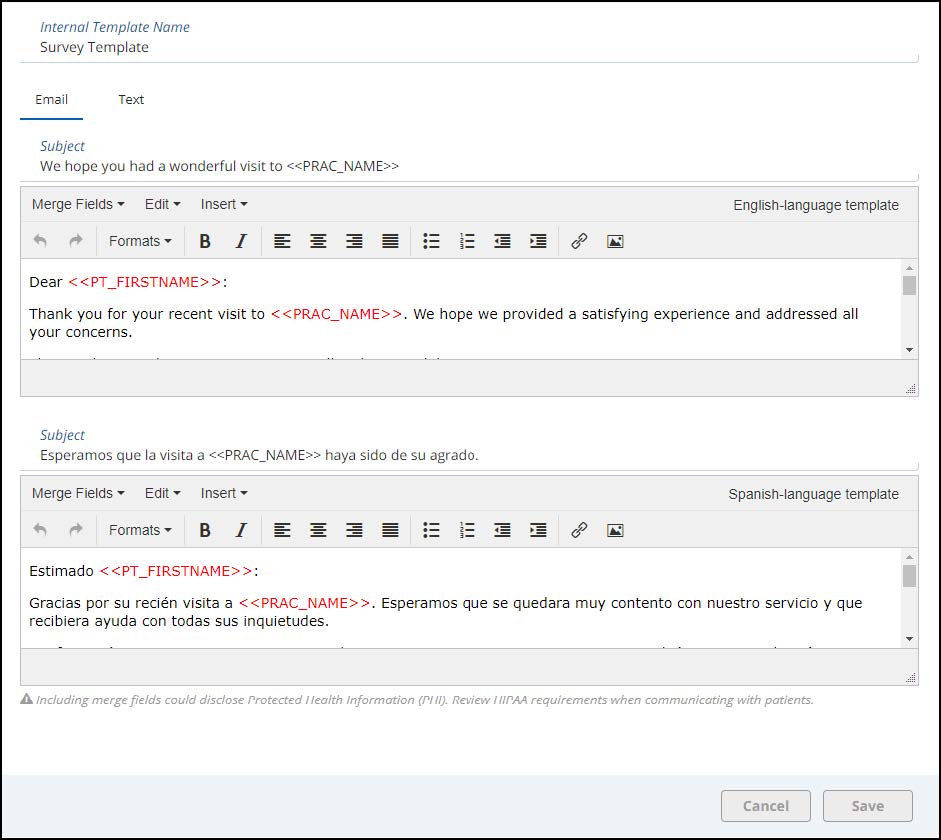Insert an image in the English template editor
The width and height of the screenshot is (941, 840).
pos(615,241)
